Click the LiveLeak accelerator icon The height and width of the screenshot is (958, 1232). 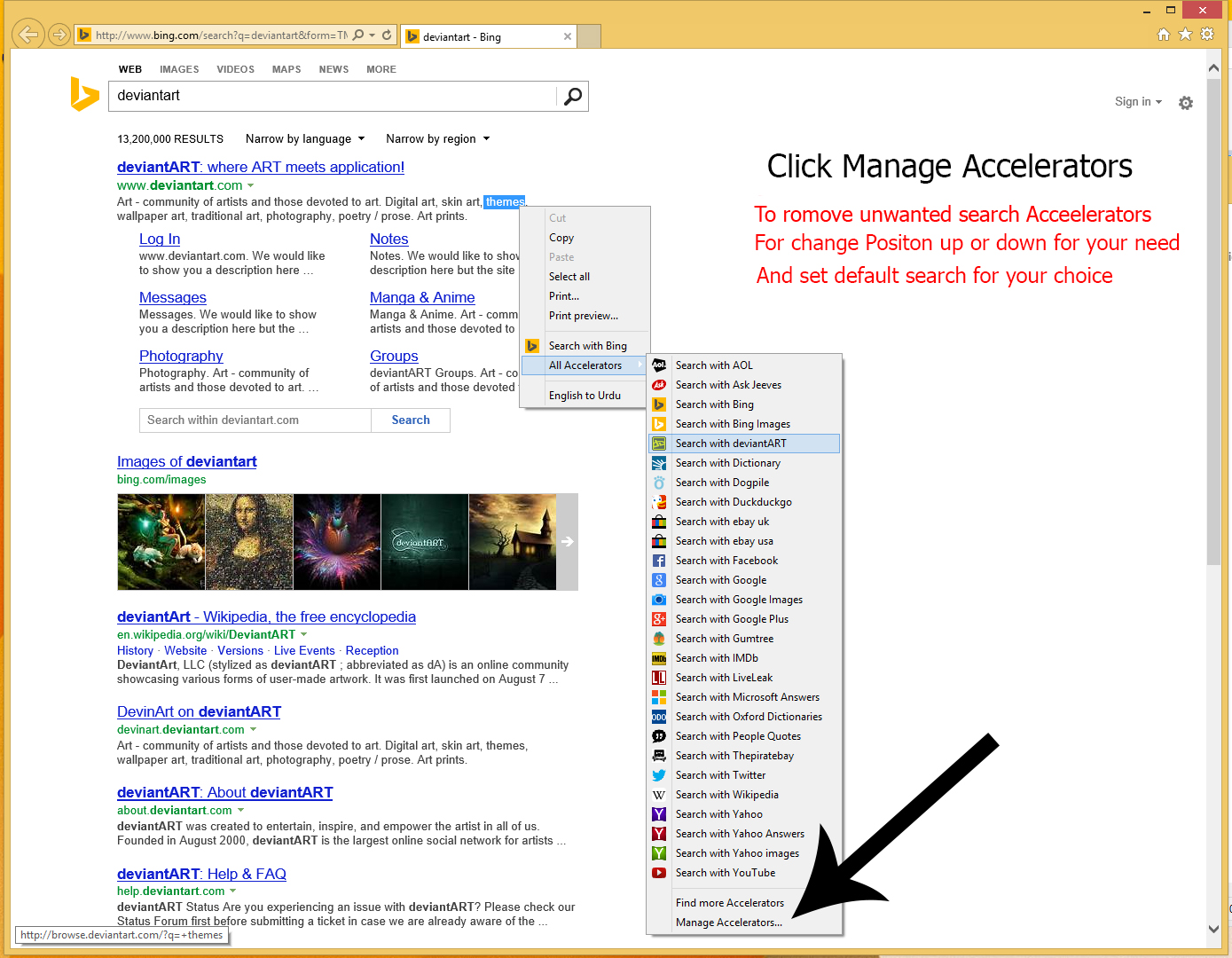tap(659, 678)
